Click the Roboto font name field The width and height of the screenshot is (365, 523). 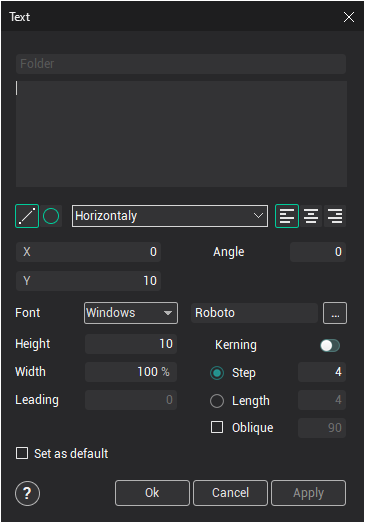point(254,313)
